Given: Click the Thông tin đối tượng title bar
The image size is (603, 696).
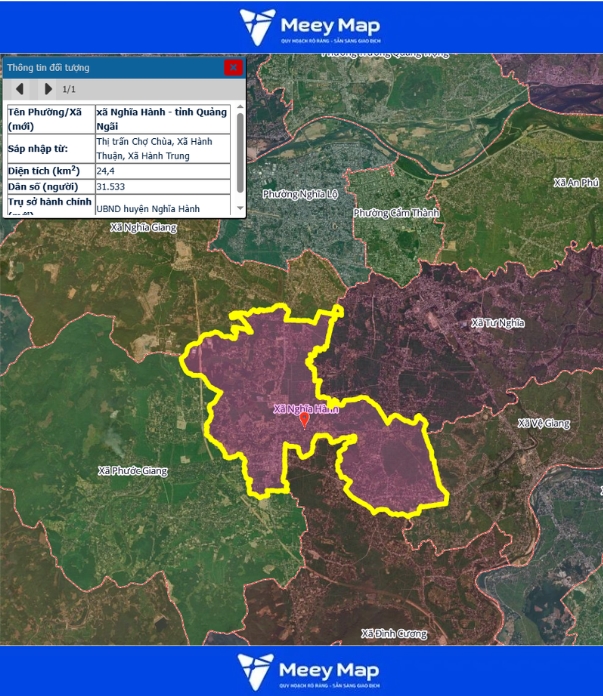Looking at the screenshot, I should click(x=110, y=67).
